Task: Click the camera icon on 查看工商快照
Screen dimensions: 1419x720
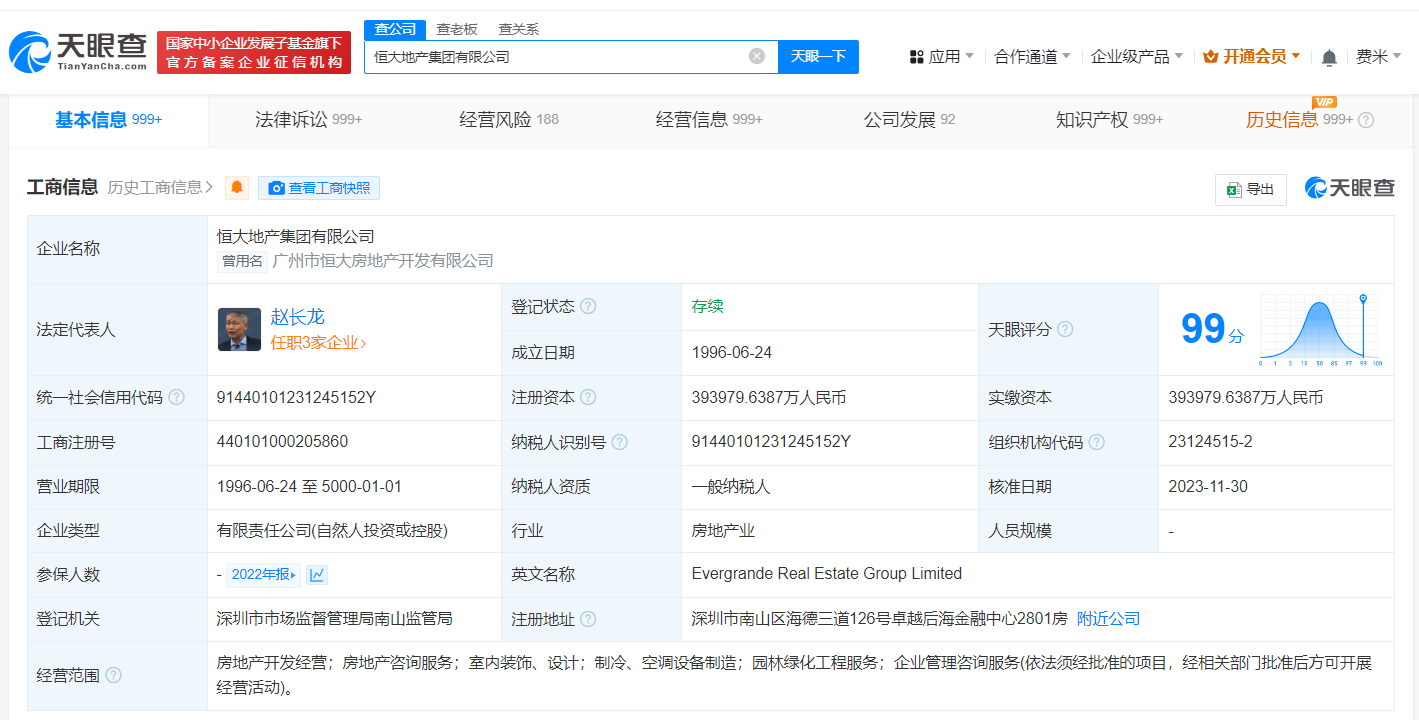Action: pyautogui.click(x=276, y=187)
